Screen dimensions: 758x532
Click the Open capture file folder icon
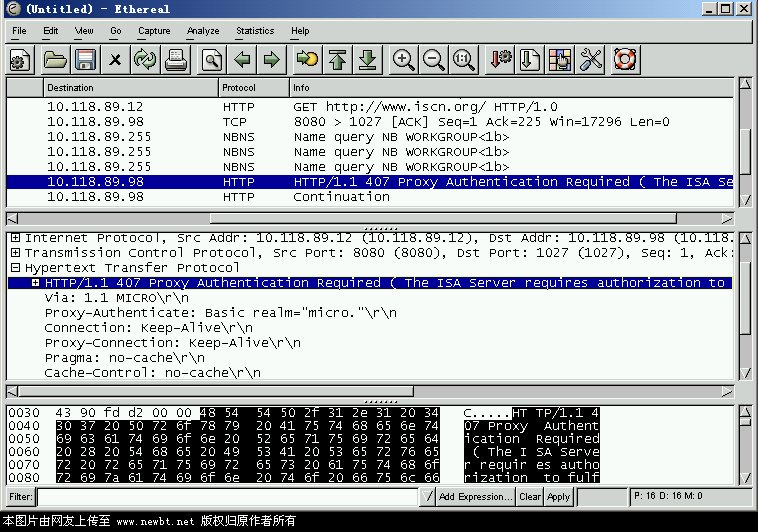[55, 60]
